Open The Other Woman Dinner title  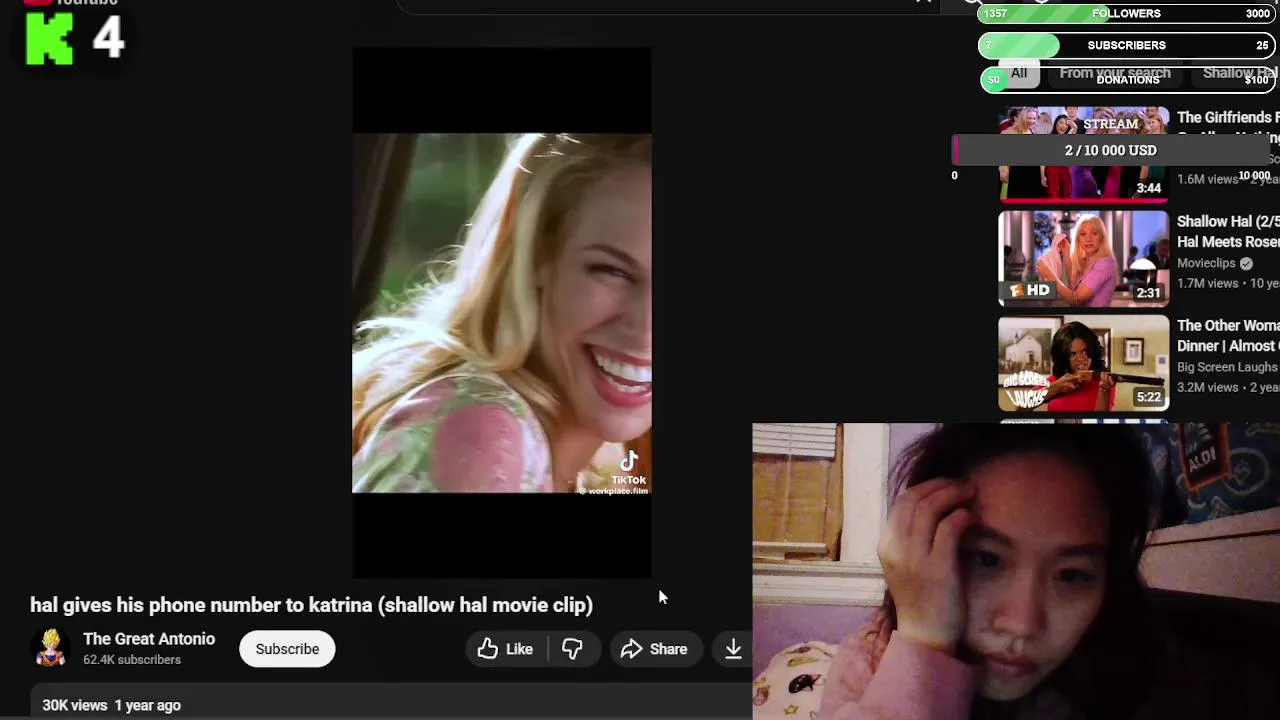[x=1228, y=336]
